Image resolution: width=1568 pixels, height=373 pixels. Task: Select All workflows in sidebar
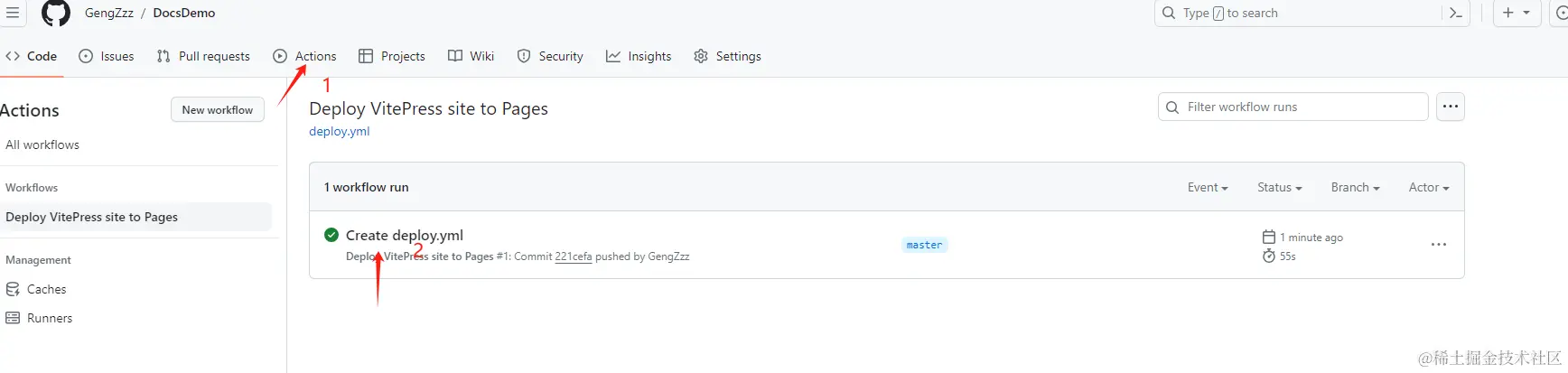(x=42, y=145)
